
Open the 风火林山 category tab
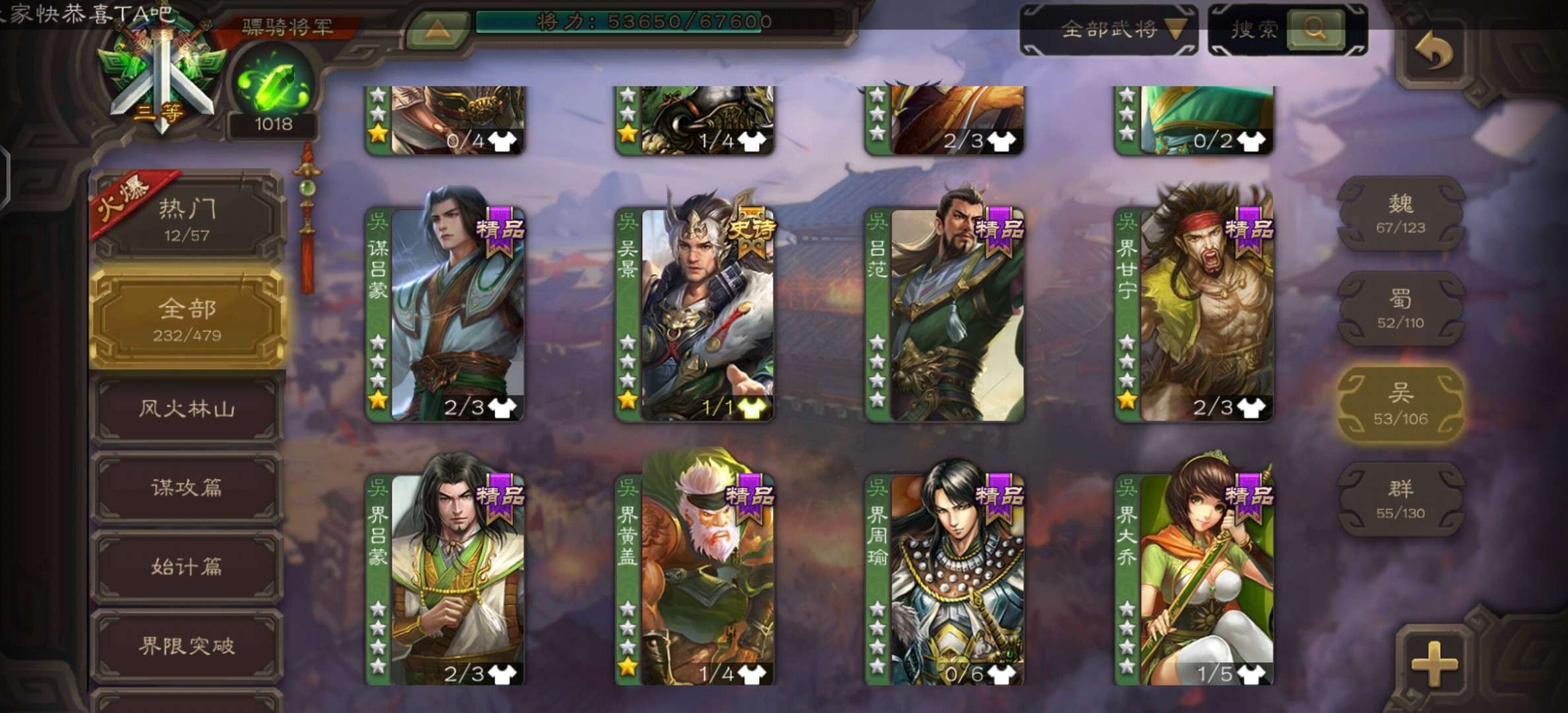pyautogui.click(x=187, y=409)
